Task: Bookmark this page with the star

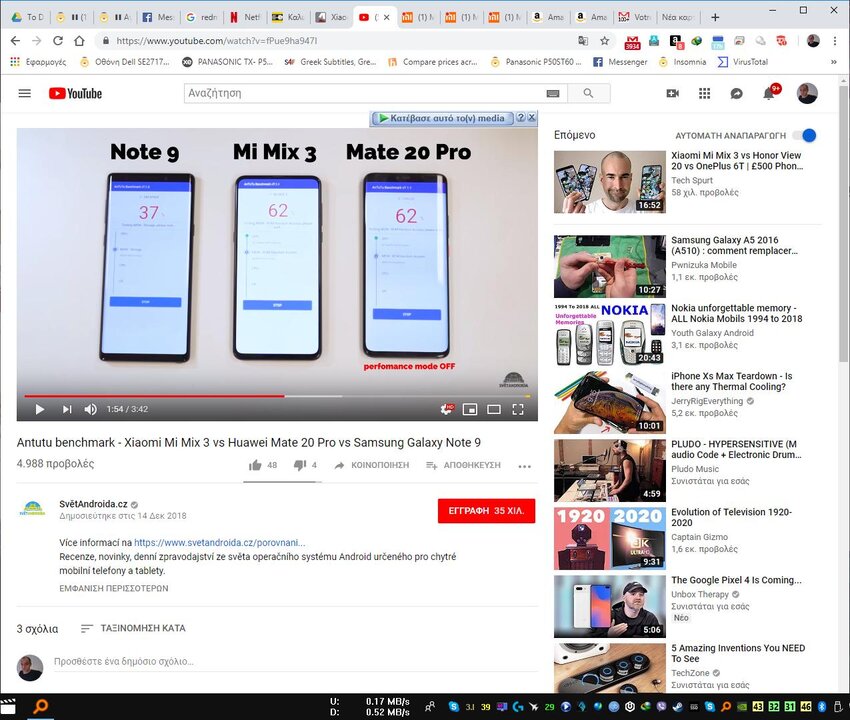Action: pos(604,41)
